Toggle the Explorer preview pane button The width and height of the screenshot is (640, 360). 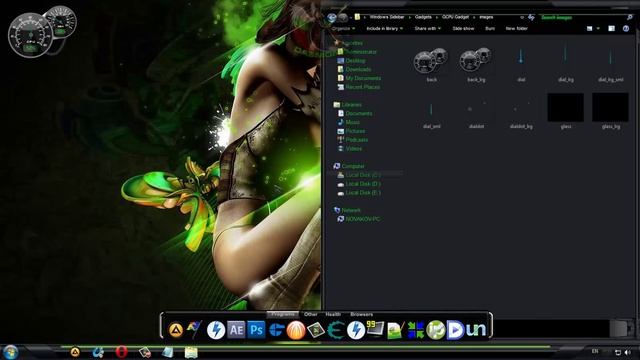(x=611, y=28)
